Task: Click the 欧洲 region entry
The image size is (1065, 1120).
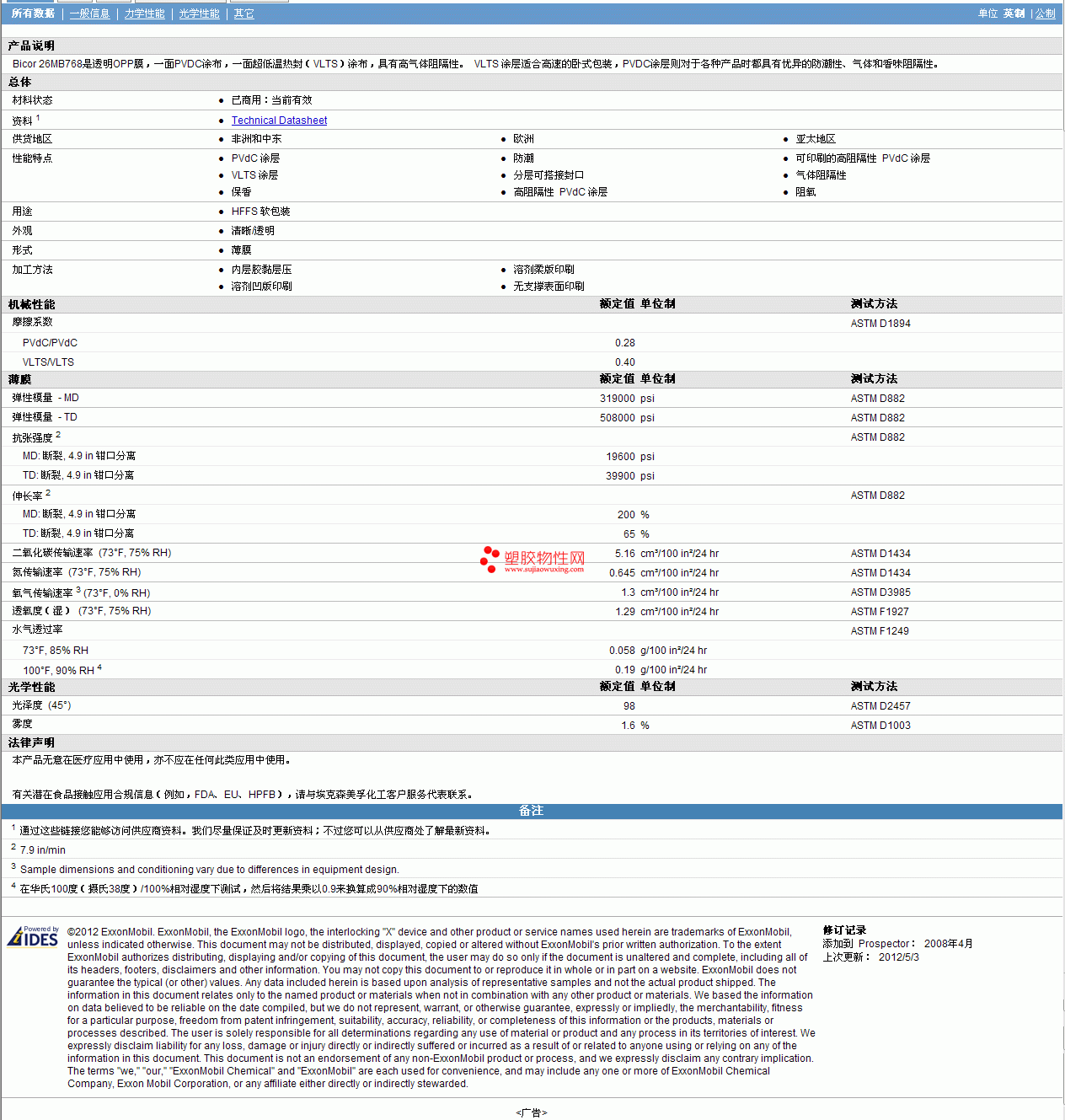Action: coord(523,139)
